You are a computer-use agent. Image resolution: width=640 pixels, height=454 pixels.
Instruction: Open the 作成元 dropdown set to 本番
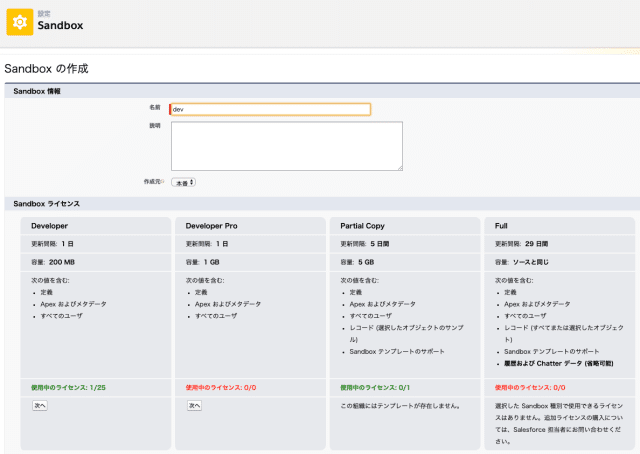[x=183, y=182]
